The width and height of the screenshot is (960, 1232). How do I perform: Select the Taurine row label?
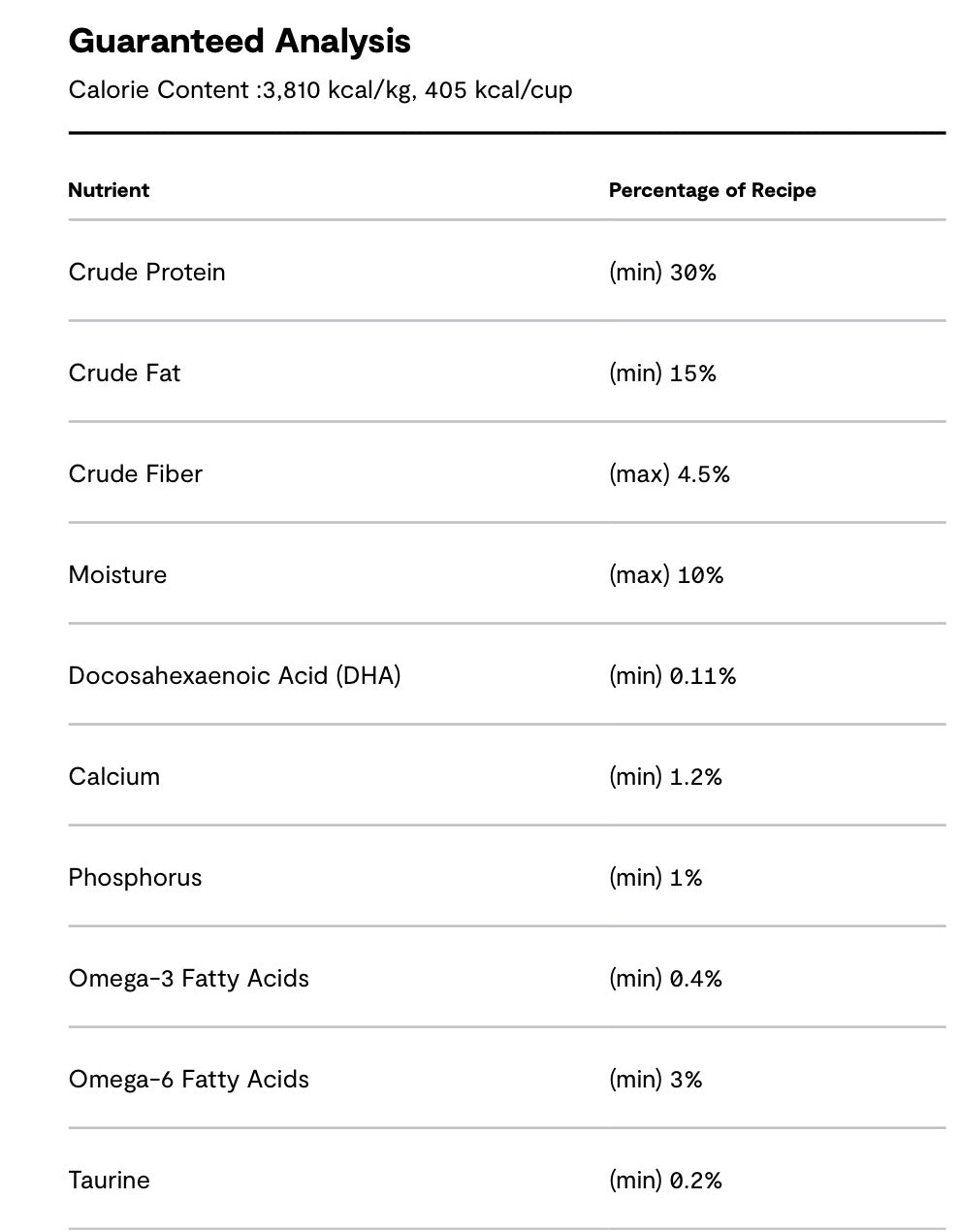click(x=109, y=1180)
